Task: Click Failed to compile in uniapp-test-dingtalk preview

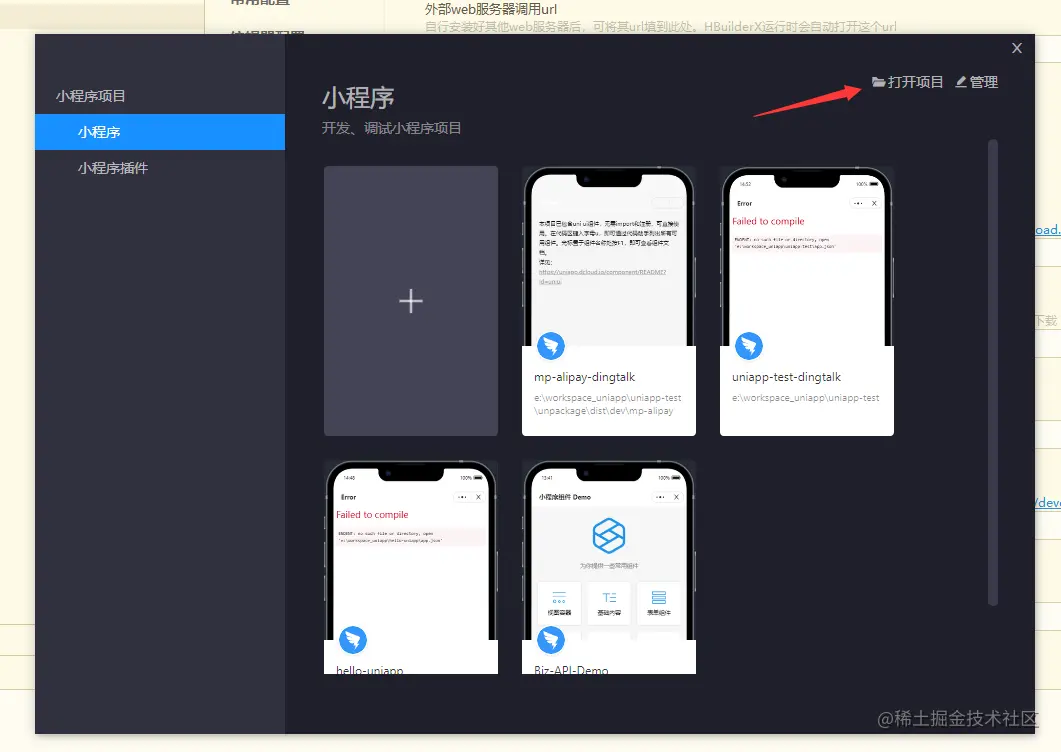Action: (768, 221)
